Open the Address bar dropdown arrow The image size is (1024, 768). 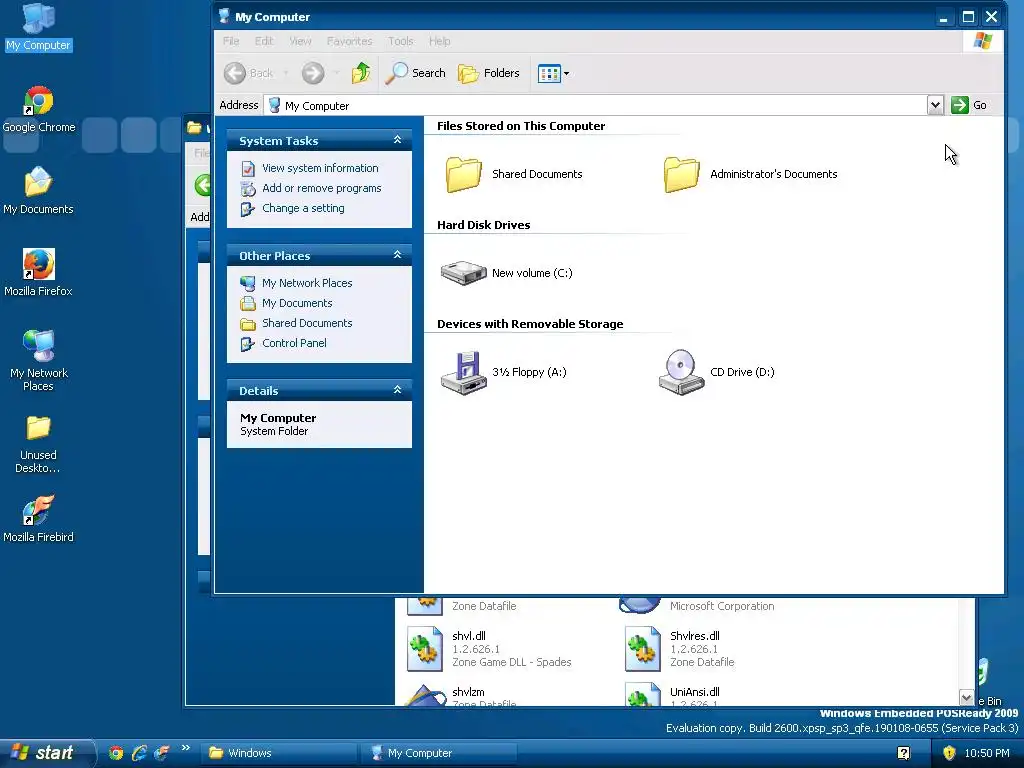point(935,105)
